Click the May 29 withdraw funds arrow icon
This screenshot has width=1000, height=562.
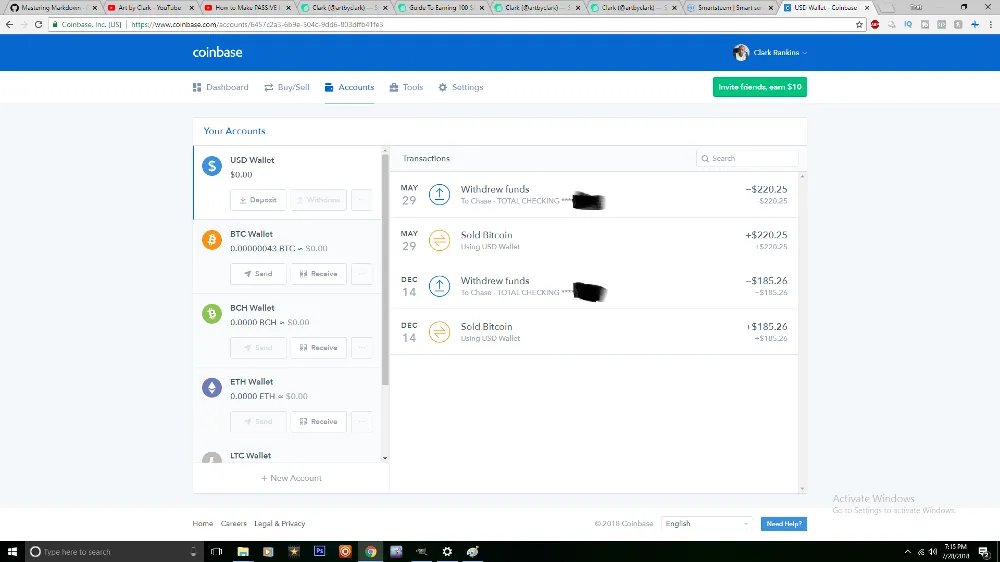point(439,195)
